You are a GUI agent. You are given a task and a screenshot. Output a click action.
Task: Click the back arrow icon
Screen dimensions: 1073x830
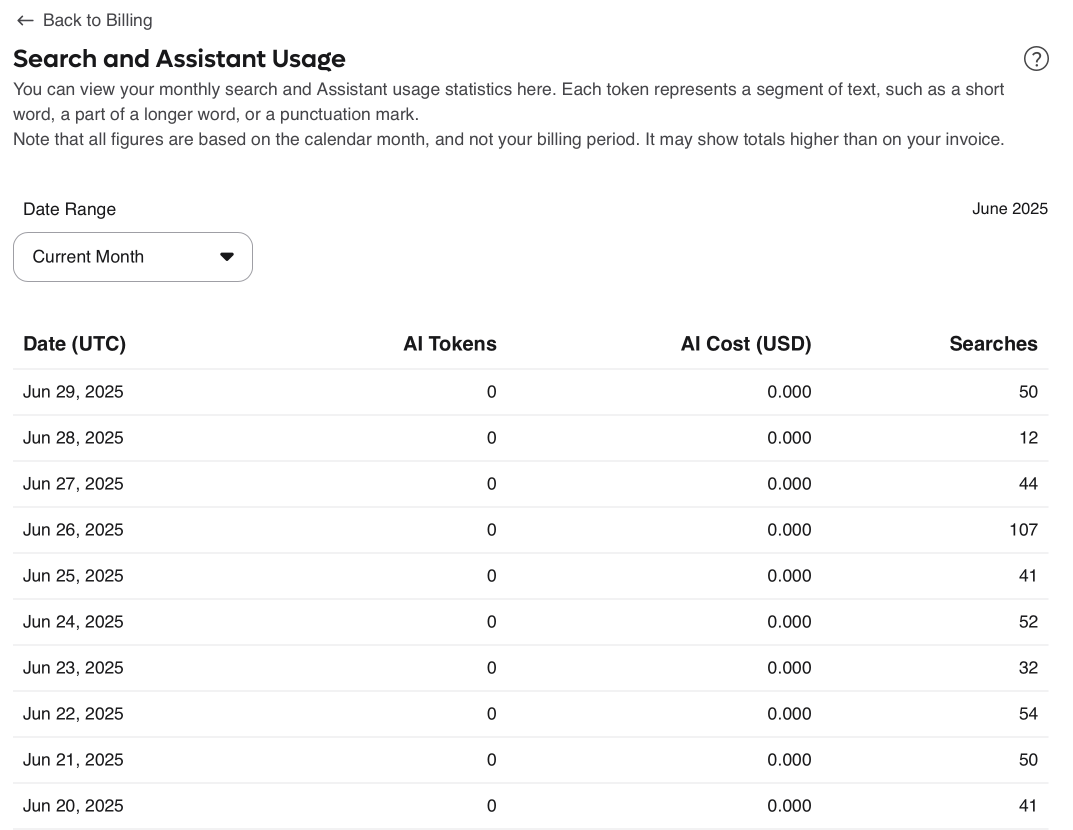point(24,20)
